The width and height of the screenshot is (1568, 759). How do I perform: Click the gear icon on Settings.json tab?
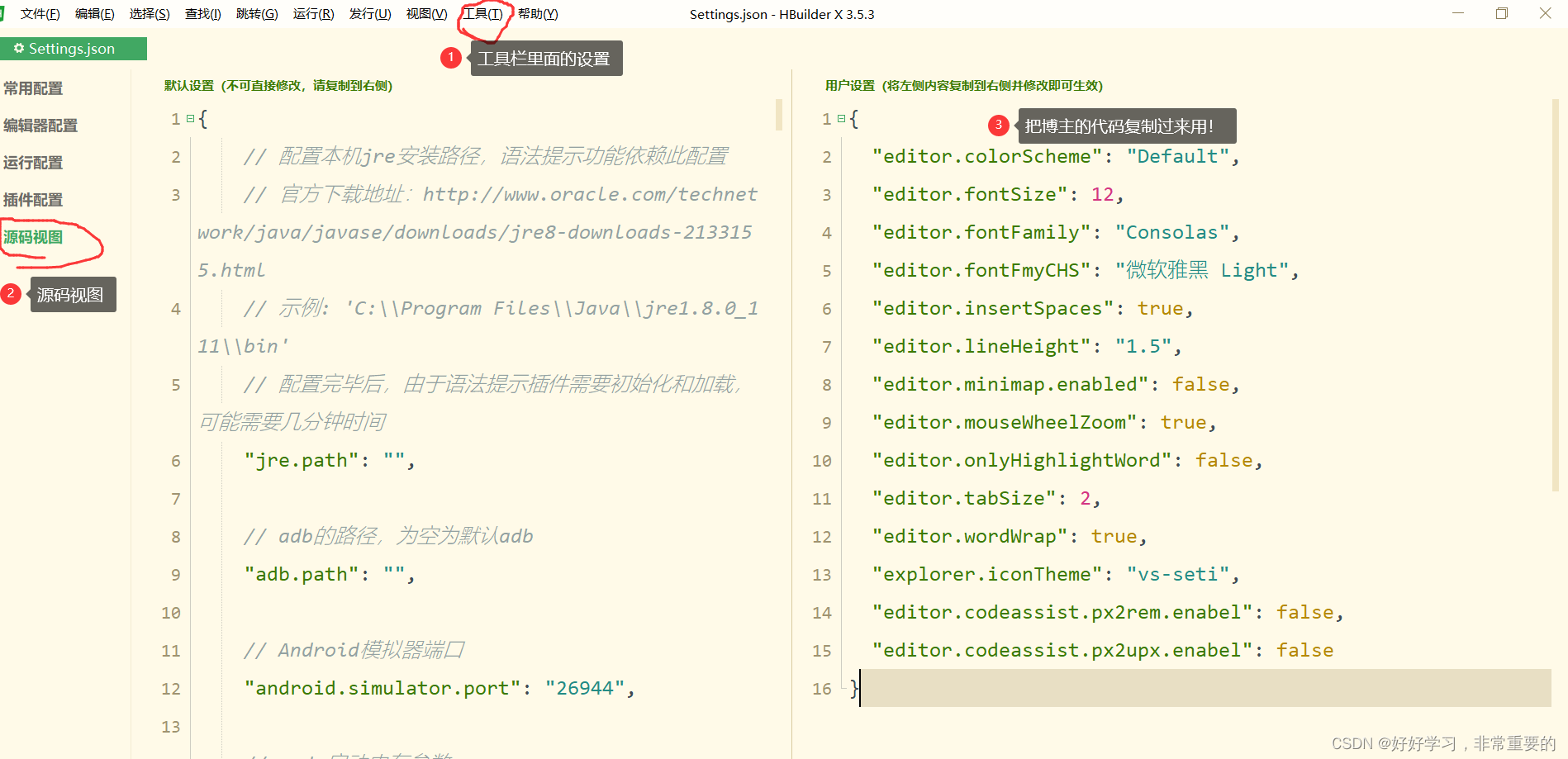[x=18, y=49]
